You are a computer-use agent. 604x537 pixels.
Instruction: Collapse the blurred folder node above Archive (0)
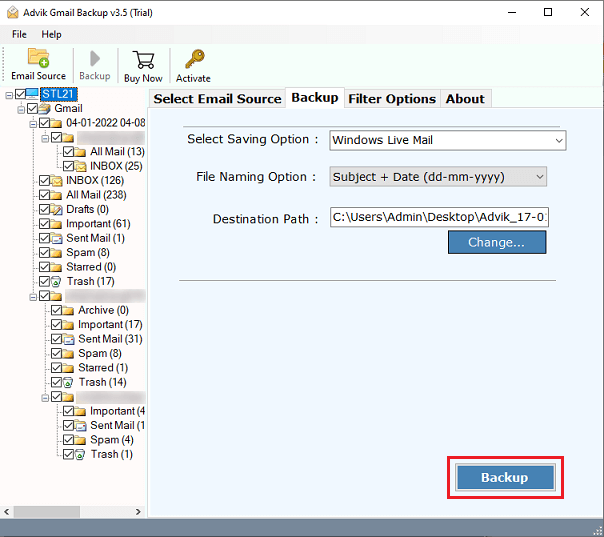[33, 297]
